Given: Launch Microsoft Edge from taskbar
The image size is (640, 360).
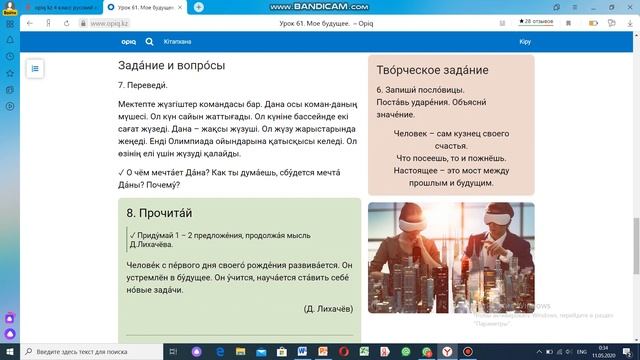Looking at the screenshot, I should [x=220, y=351].
